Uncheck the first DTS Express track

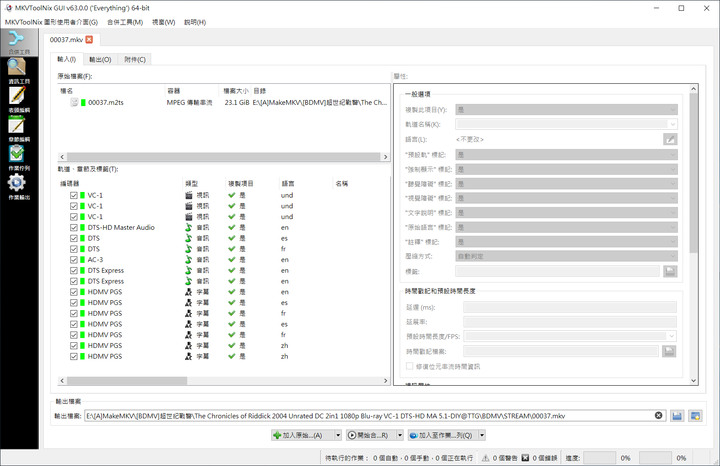click(74, 270)
